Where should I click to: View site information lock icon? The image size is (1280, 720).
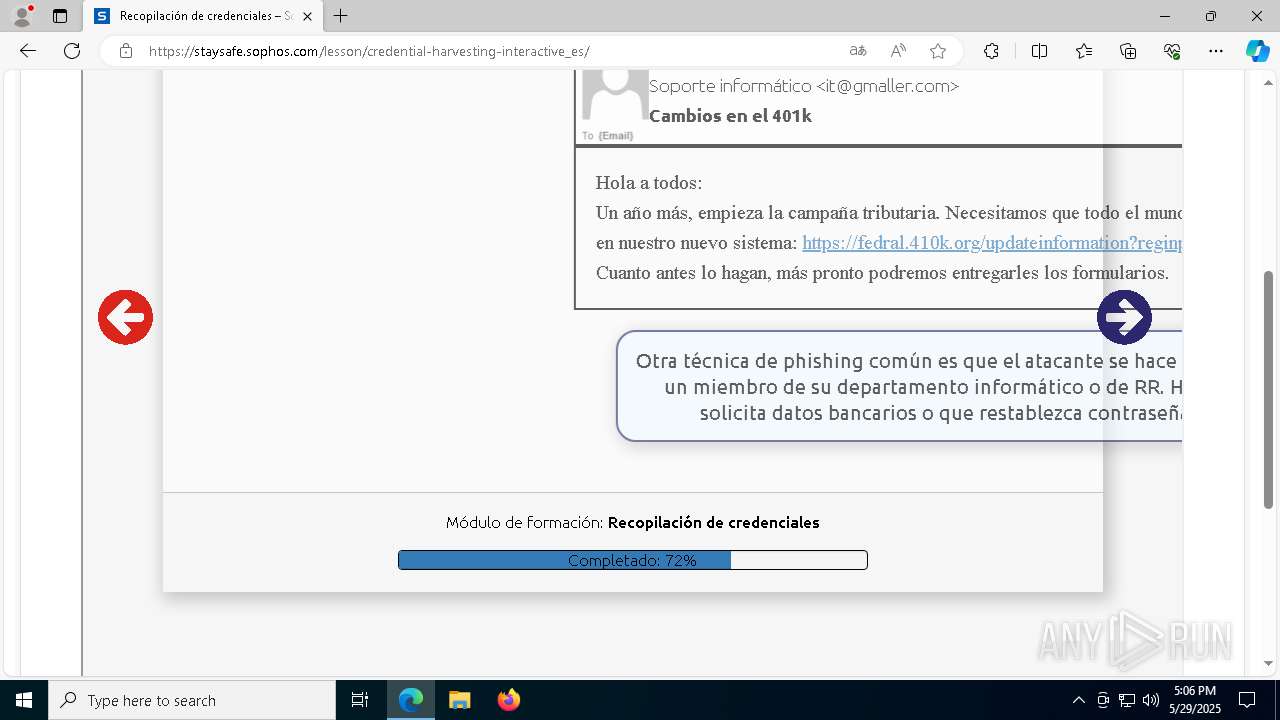click(126, 51)
